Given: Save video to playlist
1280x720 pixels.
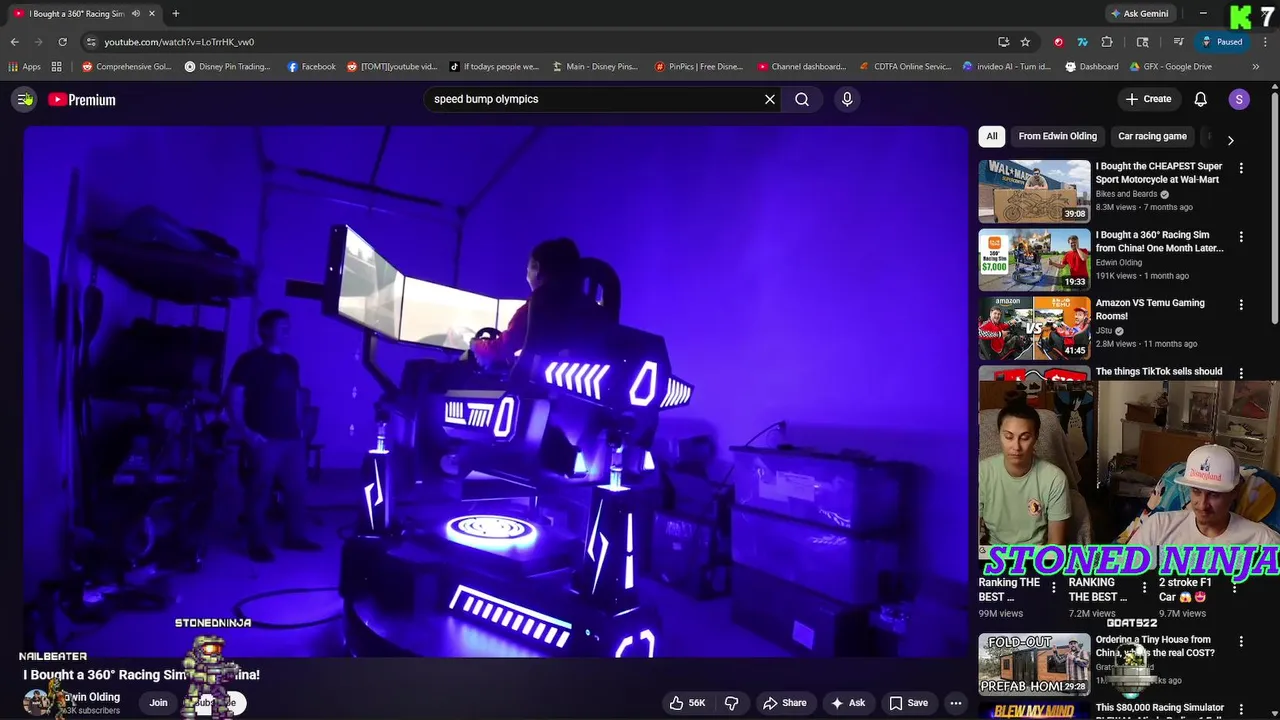Looking at the screenshot, I should click(x=909, y=703).
